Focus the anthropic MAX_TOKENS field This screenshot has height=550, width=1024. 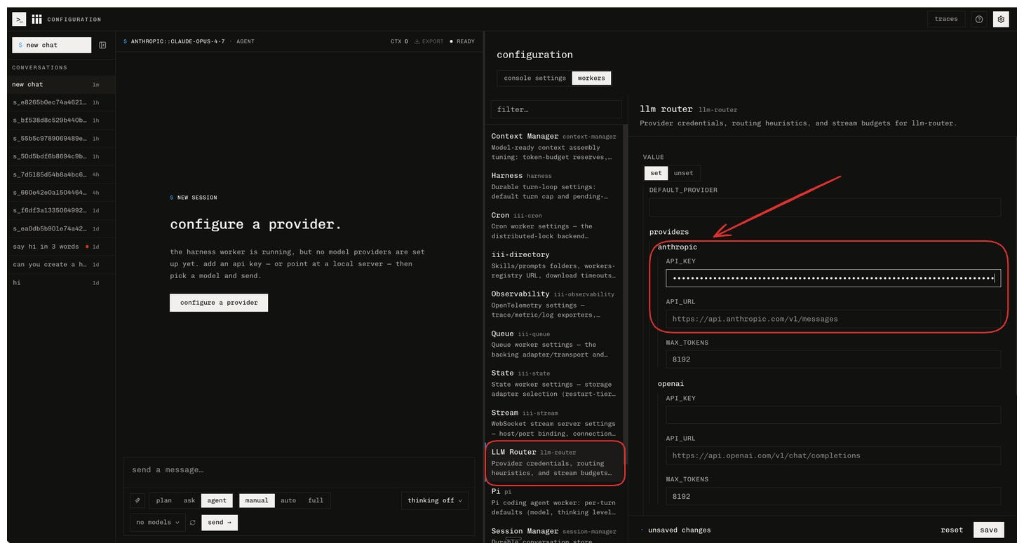pos(833,359)
